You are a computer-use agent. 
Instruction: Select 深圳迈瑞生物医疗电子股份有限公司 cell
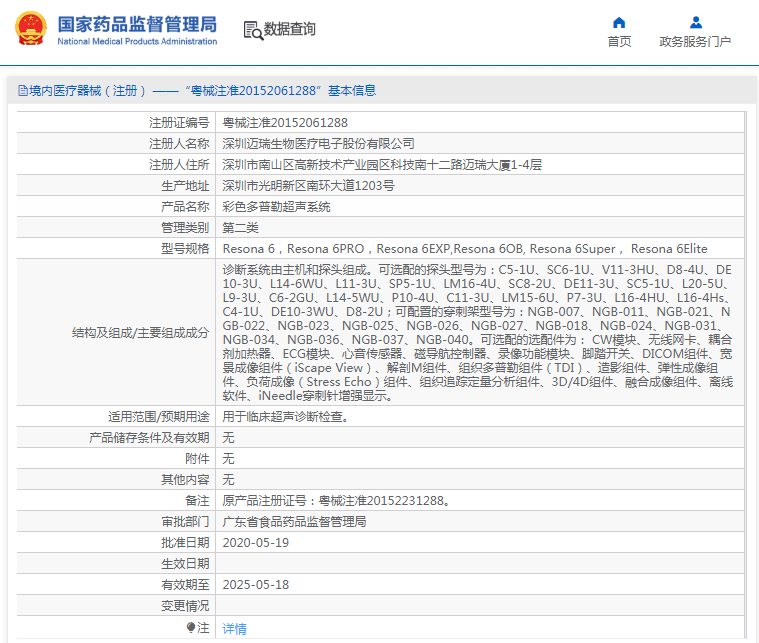pyautogui.click(x=479, y=144)
